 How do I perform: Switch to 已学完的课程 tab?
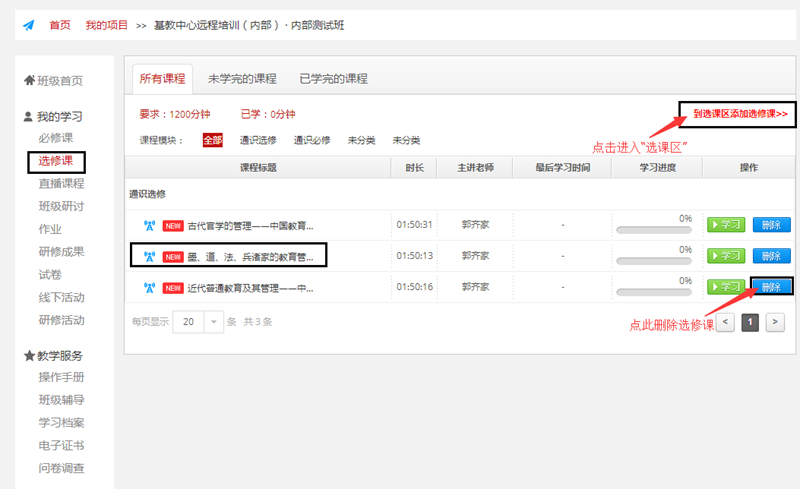pos(333,79)
